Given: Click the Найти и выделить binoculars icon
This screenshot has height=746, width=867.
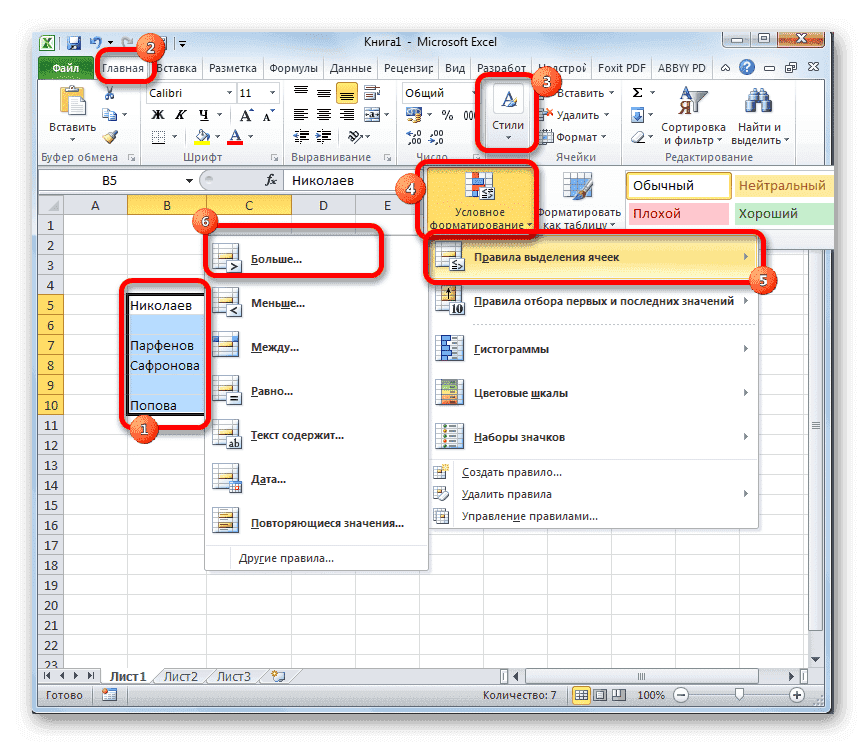Looking at the screenshot, I should 757,100.
